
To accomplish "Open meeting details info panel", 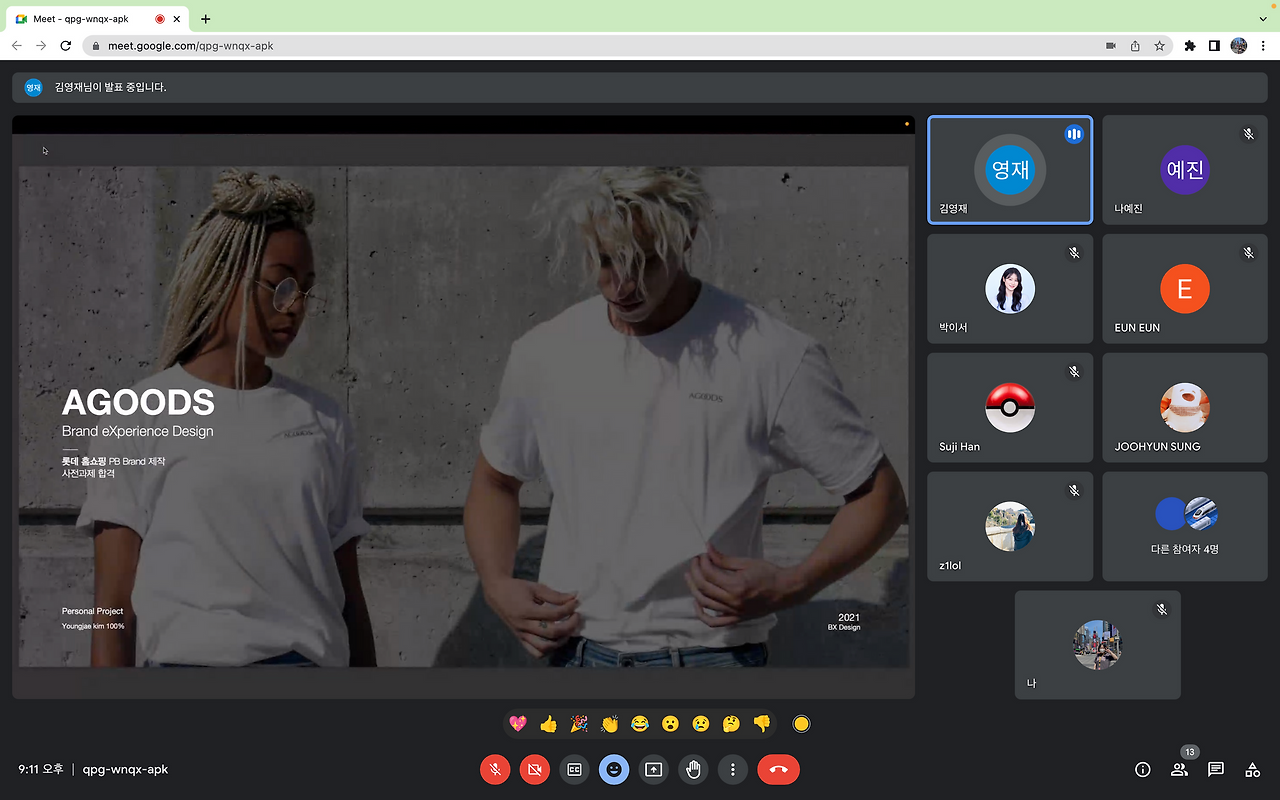I will [1143, 769].
